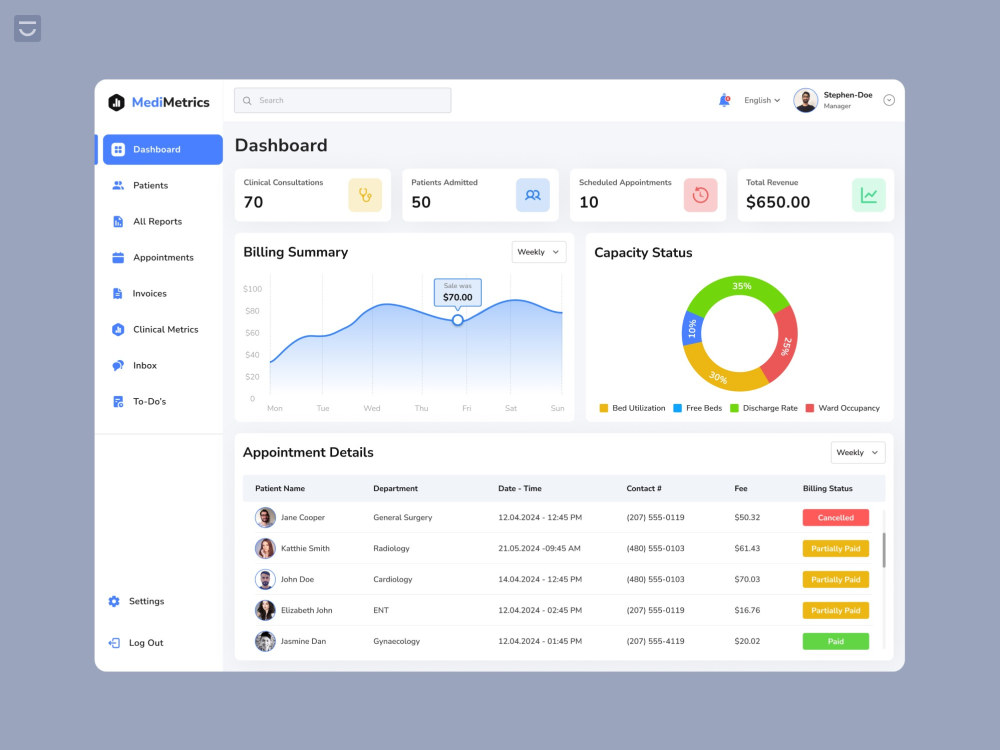Click the All Reports document icon

coord(118,221)
